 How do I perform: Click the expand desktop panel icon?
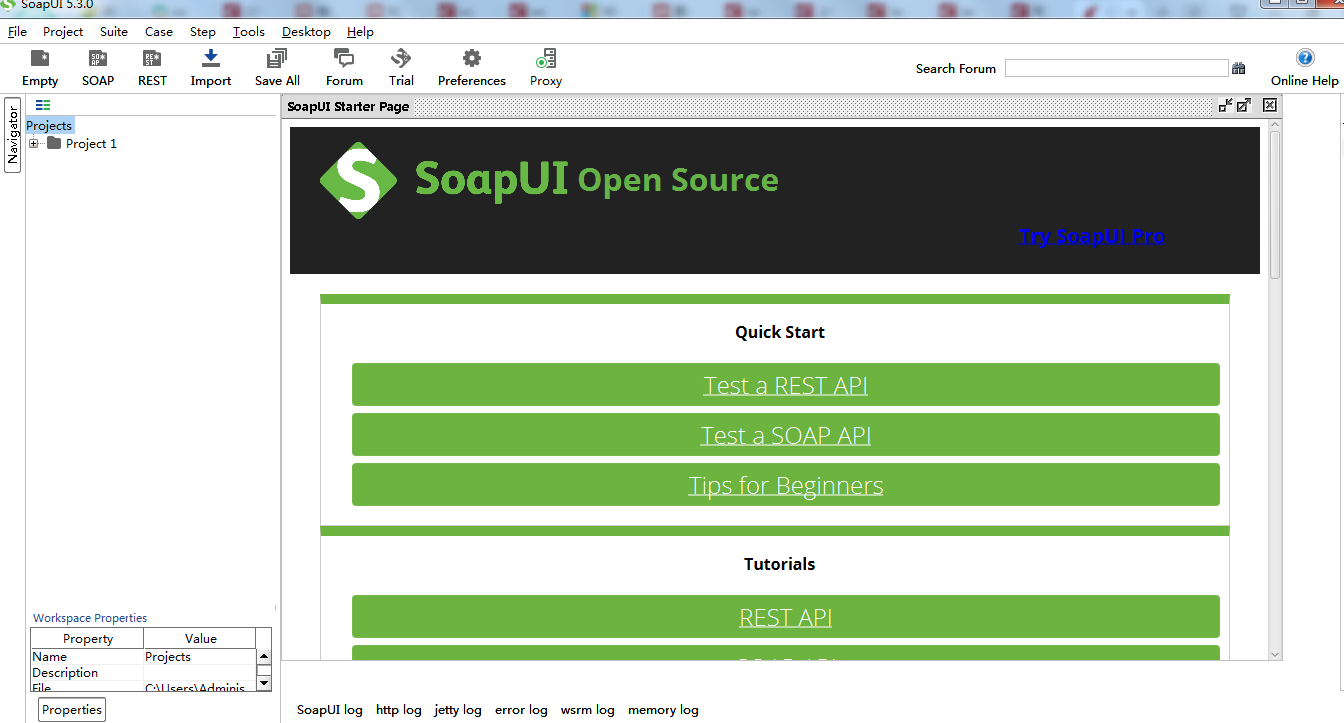pos(1244,105)
